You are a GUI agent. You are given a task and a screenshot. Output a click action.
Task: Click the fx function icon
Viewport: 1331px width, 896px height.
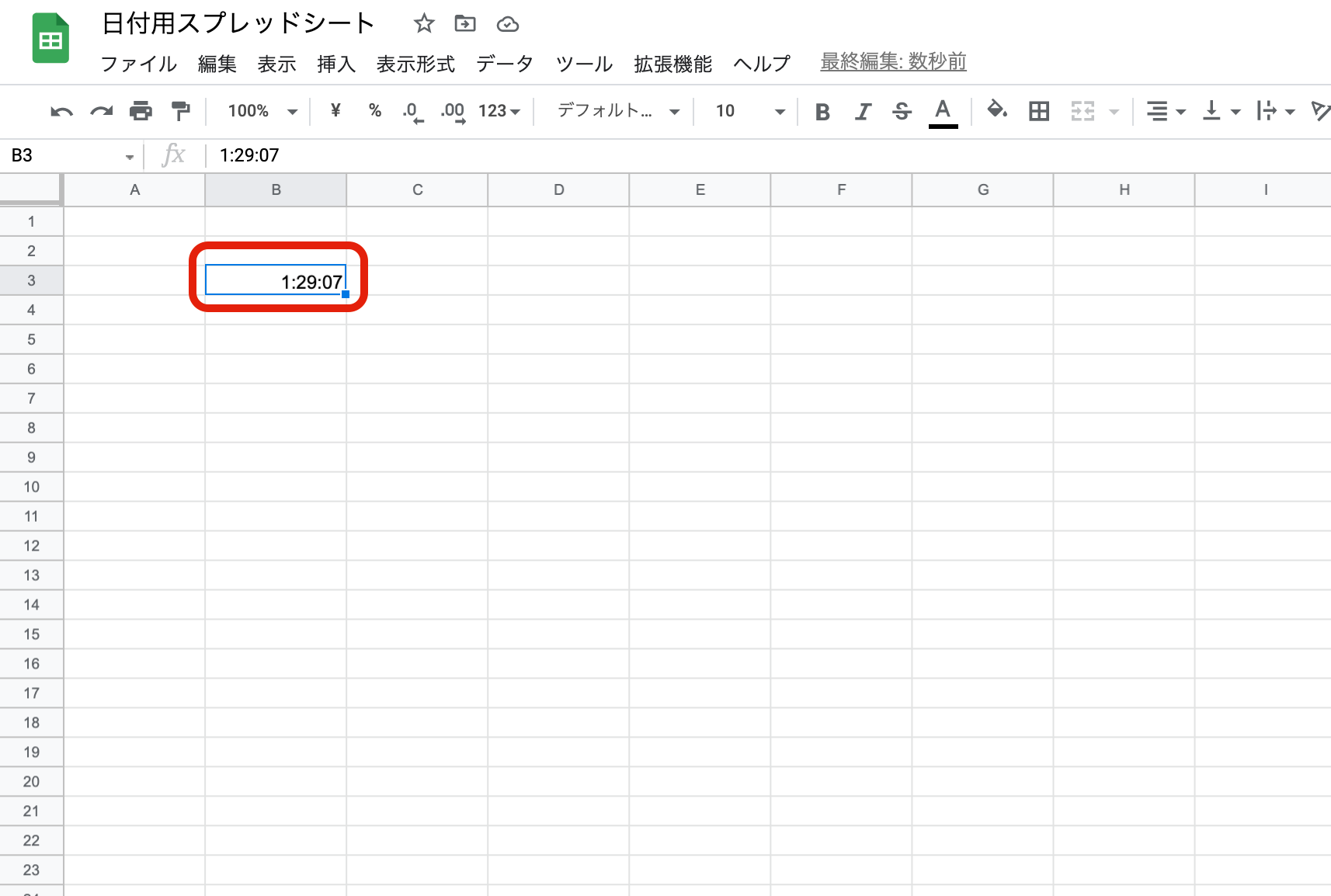[174, 155]
